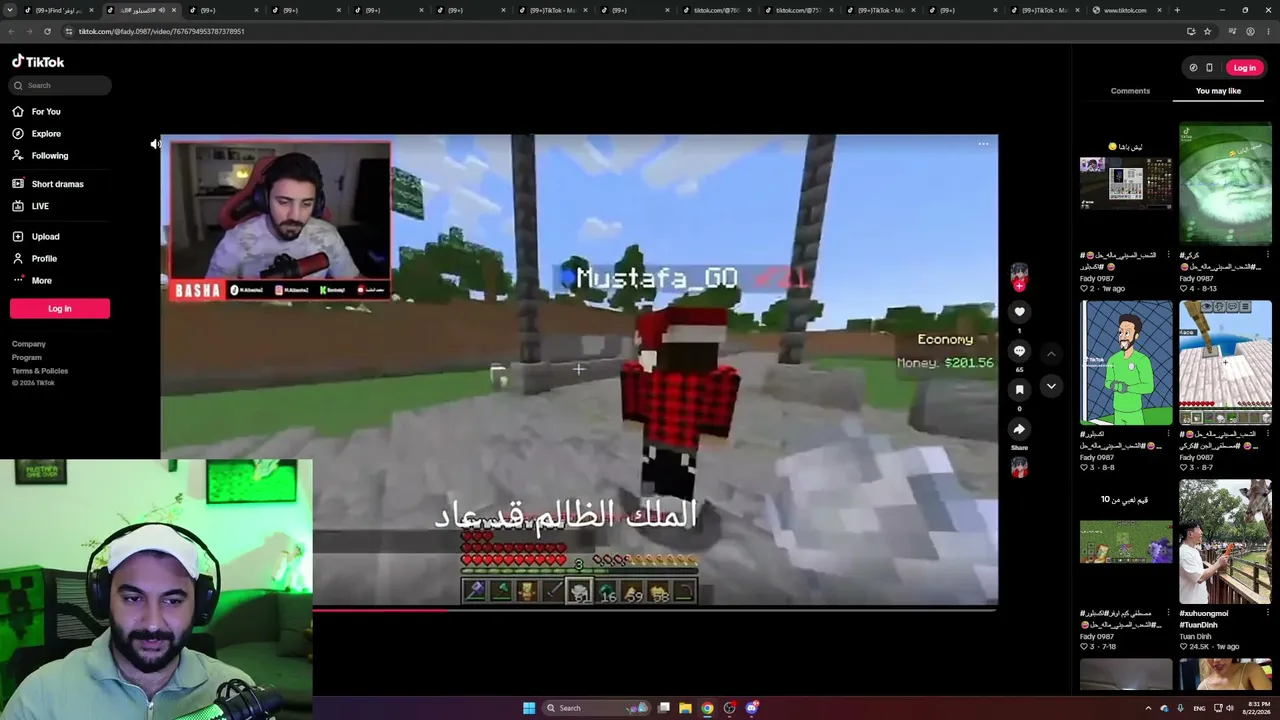Open comments with the speech bubble icon

tap(1019, 351)
